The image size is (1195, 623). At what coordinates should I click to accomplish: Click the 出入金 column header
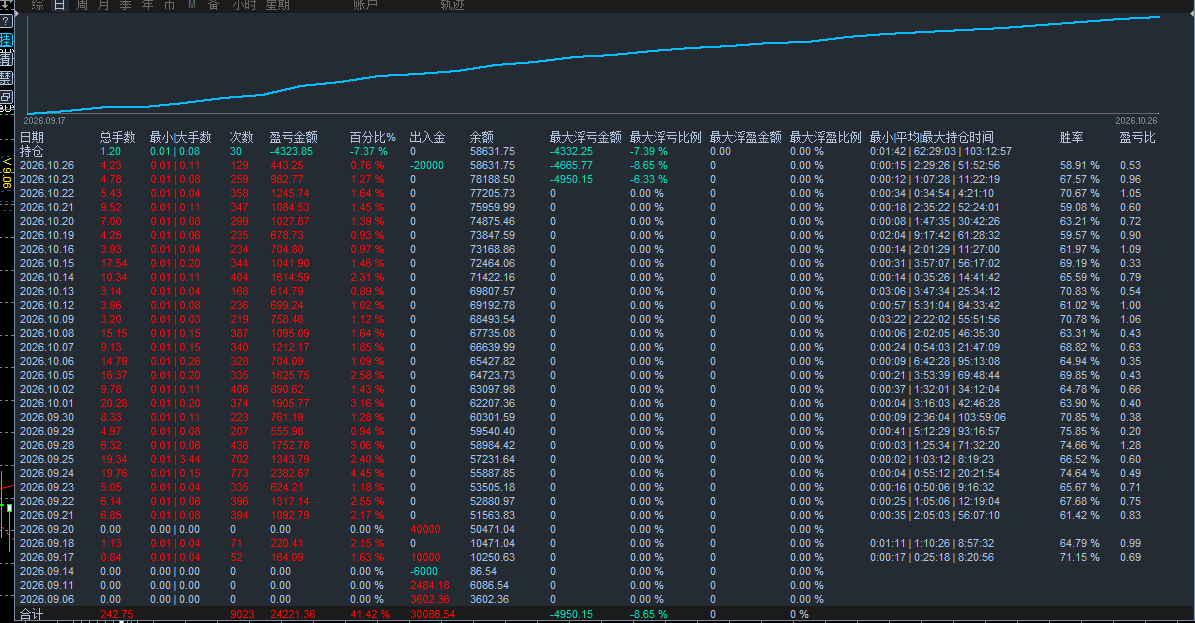pyautogui.click(x=428, y=137)
